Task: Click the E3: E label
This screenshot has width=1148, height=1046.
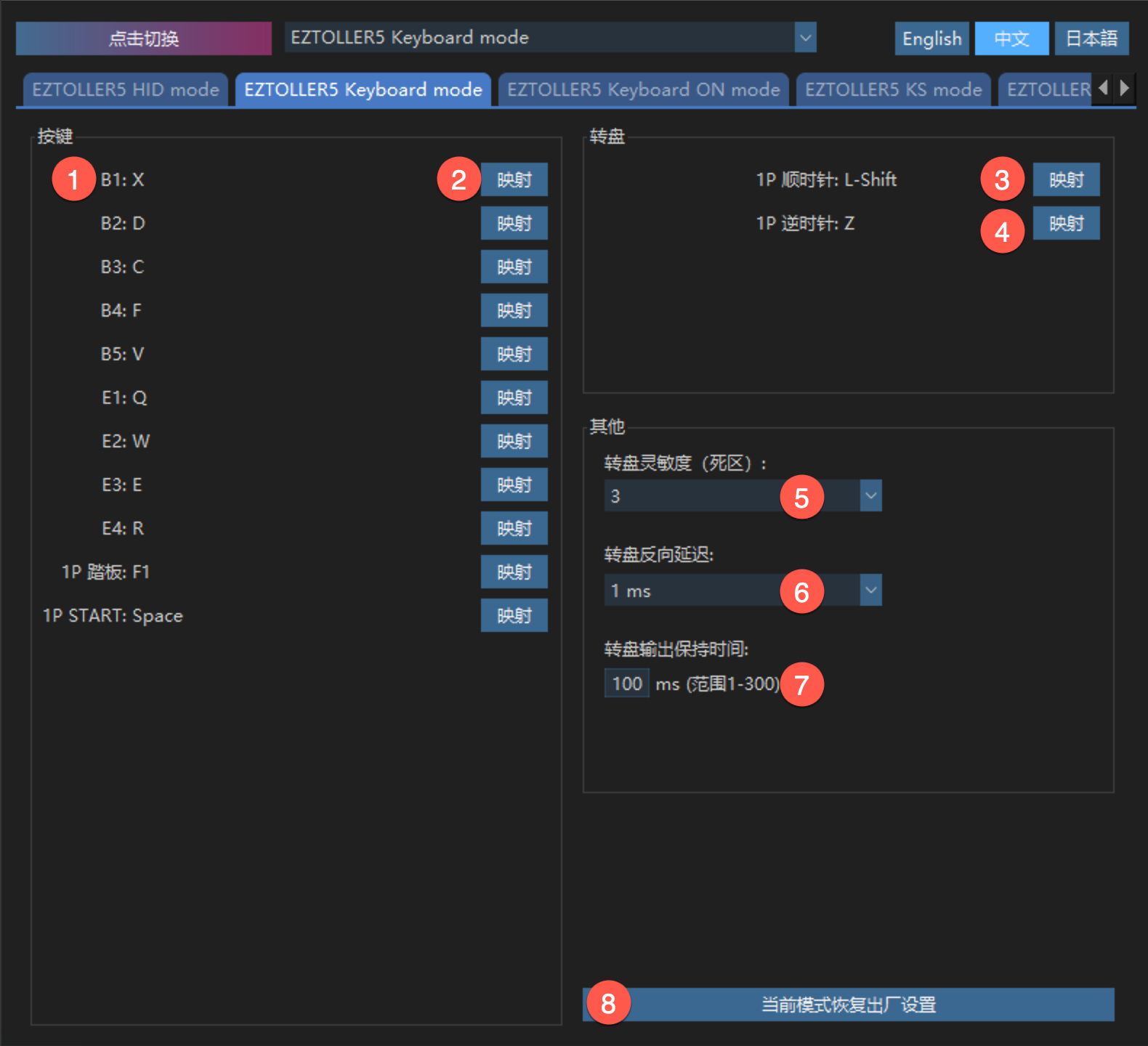Action: (x=122, y=485)
